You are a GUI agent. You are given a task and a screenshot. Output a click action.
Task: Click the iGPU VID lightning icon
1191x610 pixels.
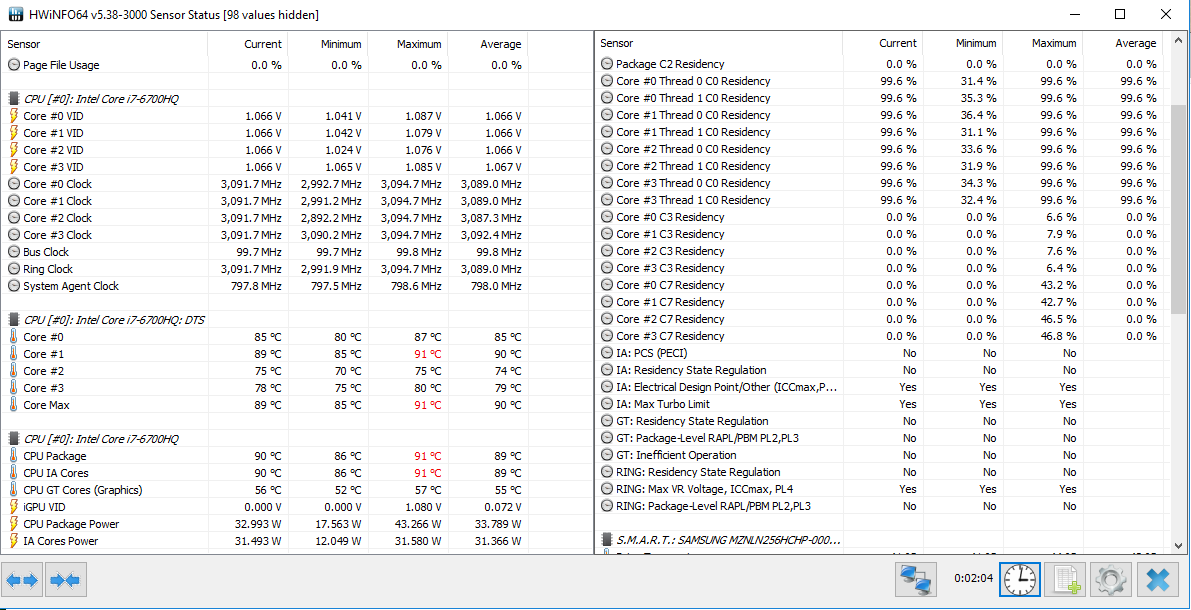click(x=14, y=507)
